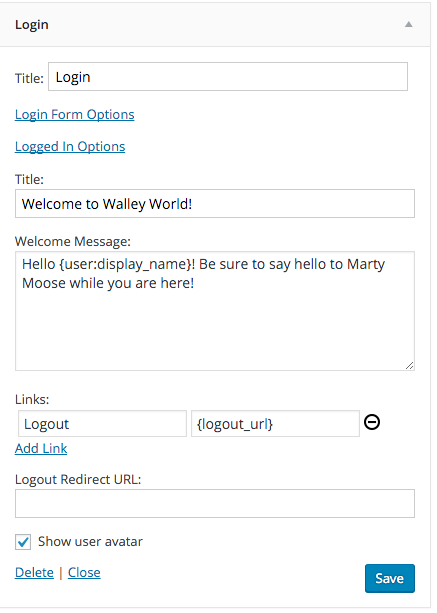Focus the widget Title field containing Login
Image resolution: width=437 pixels, height=613 pixels.
[x=228, y=77]
